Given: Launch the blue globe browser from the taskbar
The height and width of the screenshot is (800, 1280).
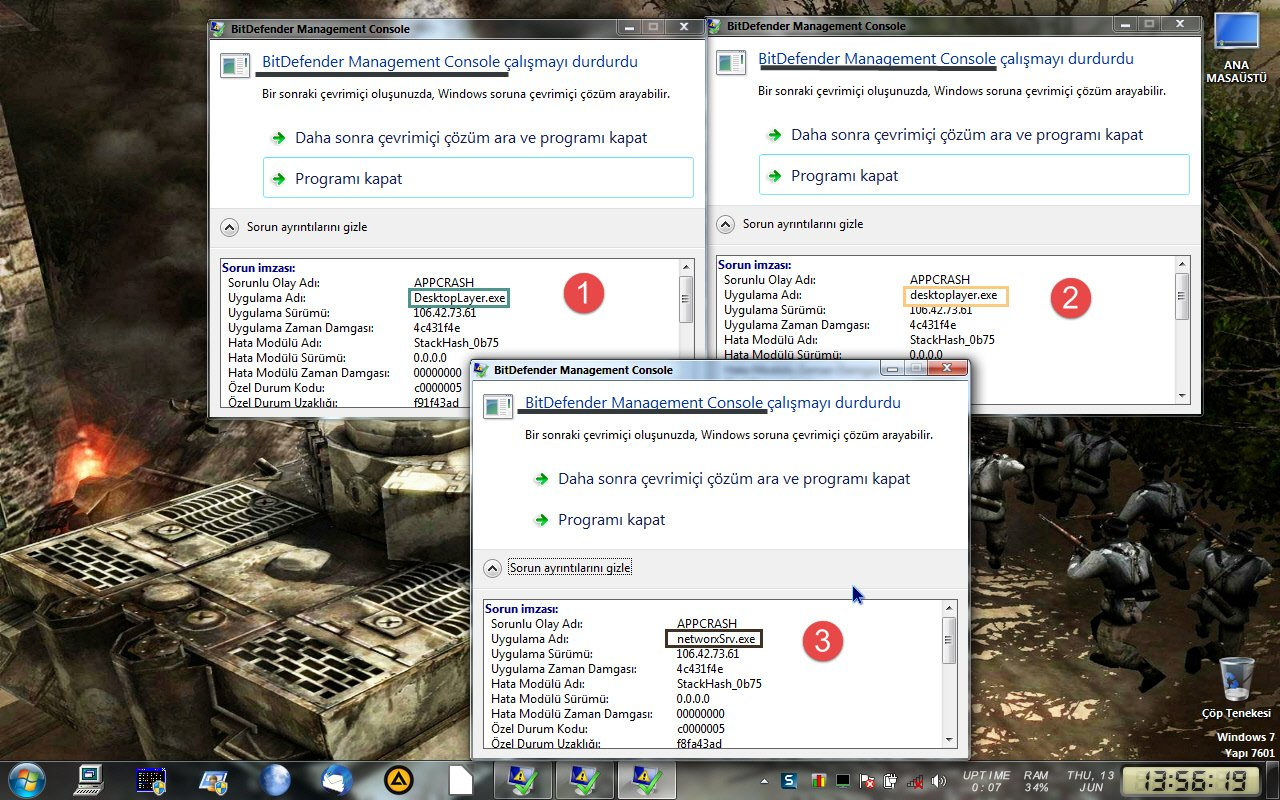Looking at the screenshot, I should 274,779.
